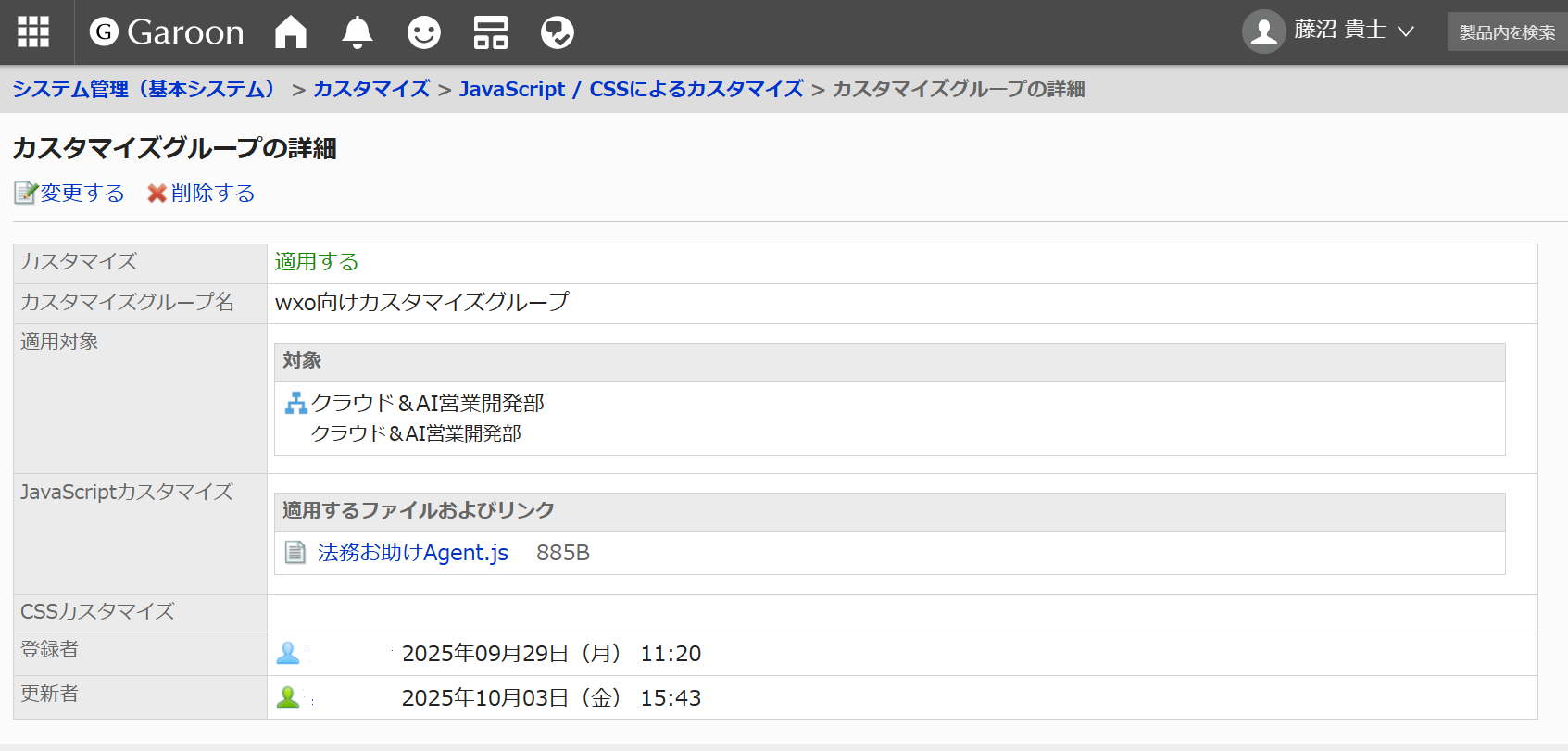Open the application grid menu icon
Image resolution: width=1568 pixels, height=751 pixels.
[x=33, y=32]
